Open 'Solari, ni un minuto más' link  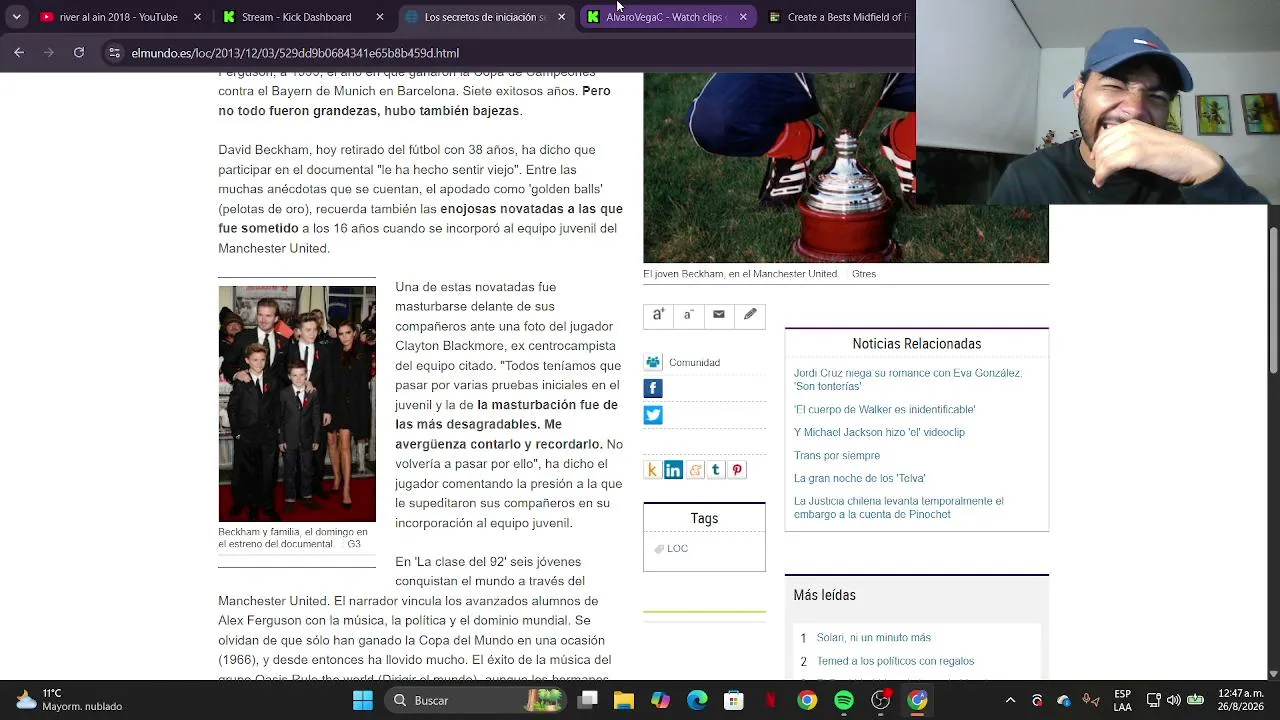point(873,637)
